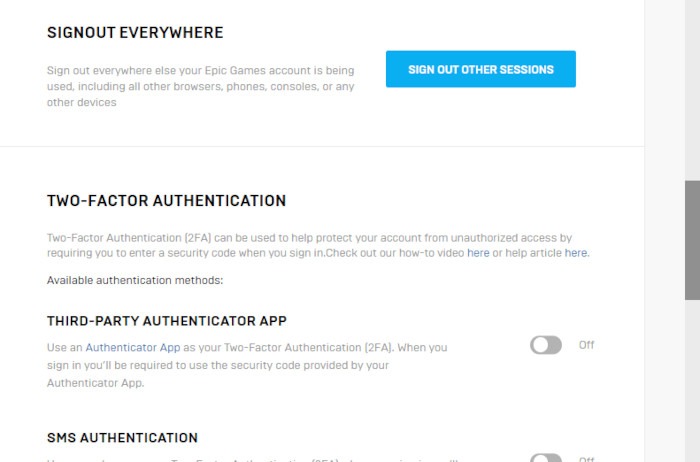Open the help article 'here' link

click(576, 253)
